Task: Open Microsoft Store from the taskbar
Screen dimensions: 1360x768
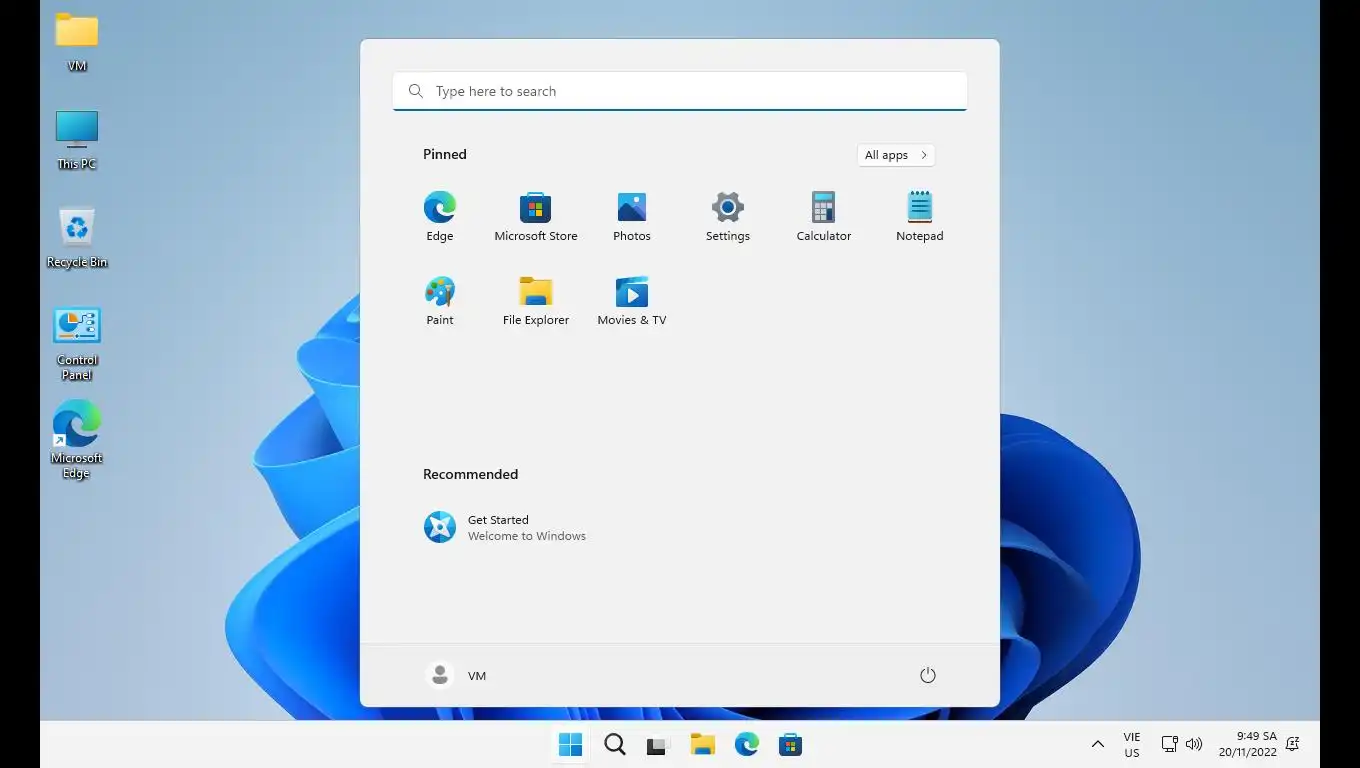Action: pos(791,745)
